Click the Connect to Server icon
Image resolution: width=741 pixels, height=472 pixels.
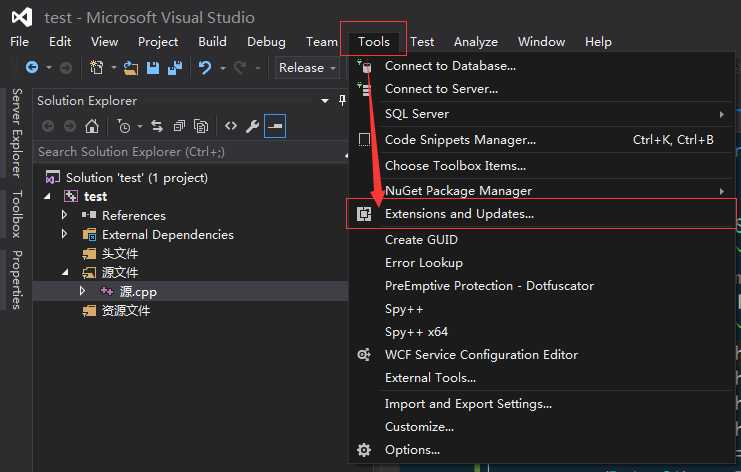click(364, 89)
